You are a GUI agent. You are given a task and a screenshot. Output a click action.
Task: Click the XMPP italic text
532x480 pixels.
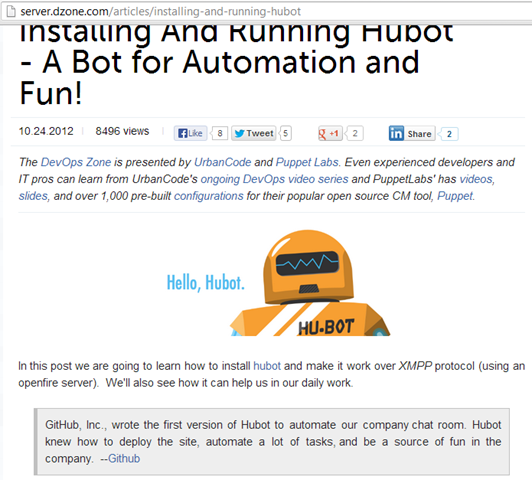pos(415,366)
